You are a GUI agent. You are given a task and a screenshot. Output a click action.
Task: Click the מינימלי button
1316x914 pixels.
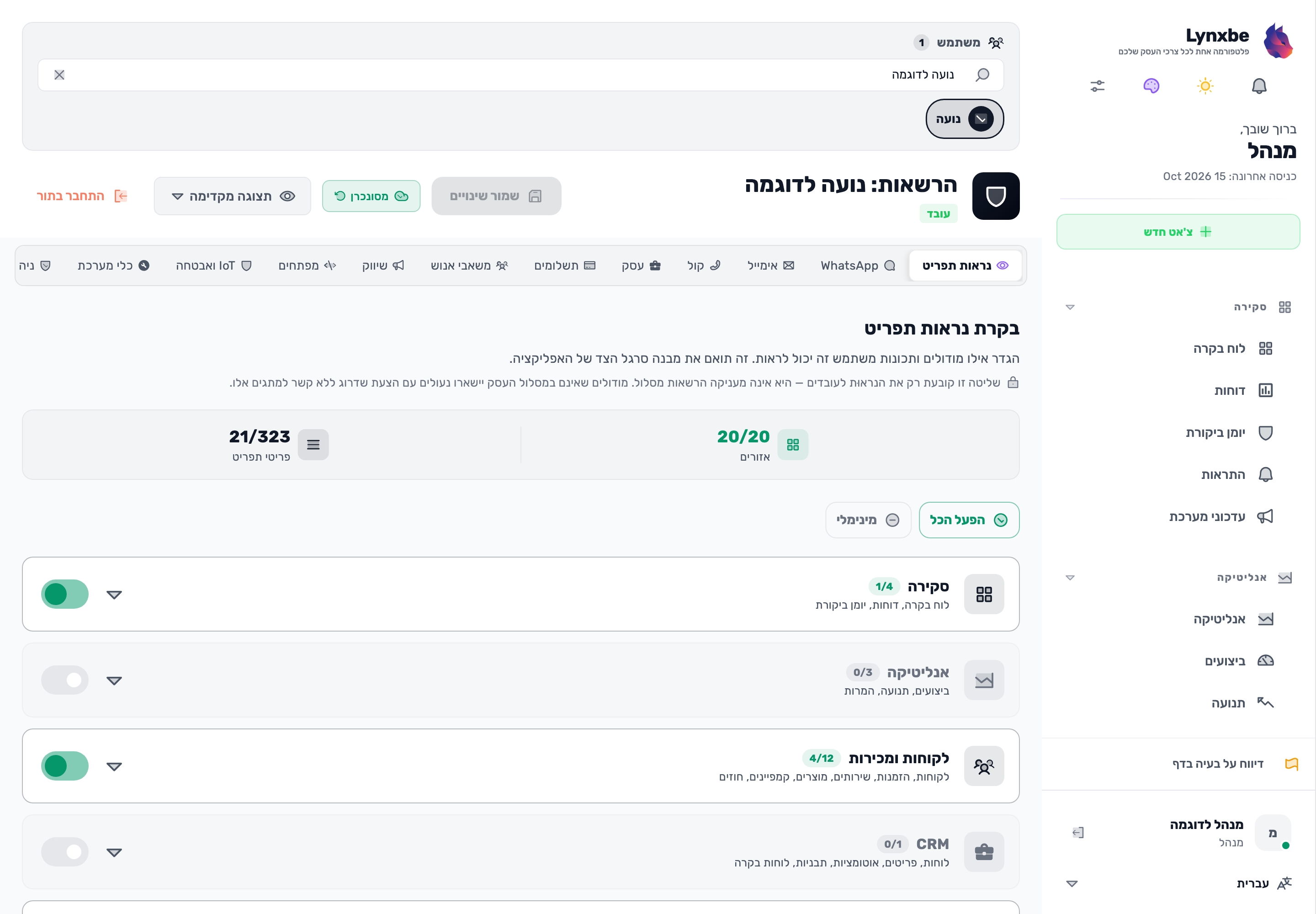(868, 520)
